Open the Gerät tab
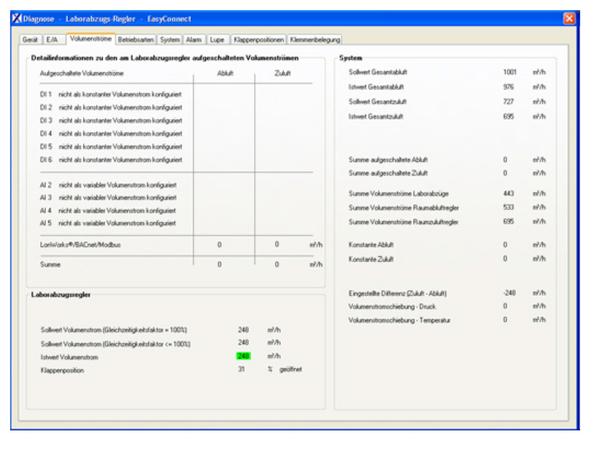600x452 pixels. click(x=31, y=40)
